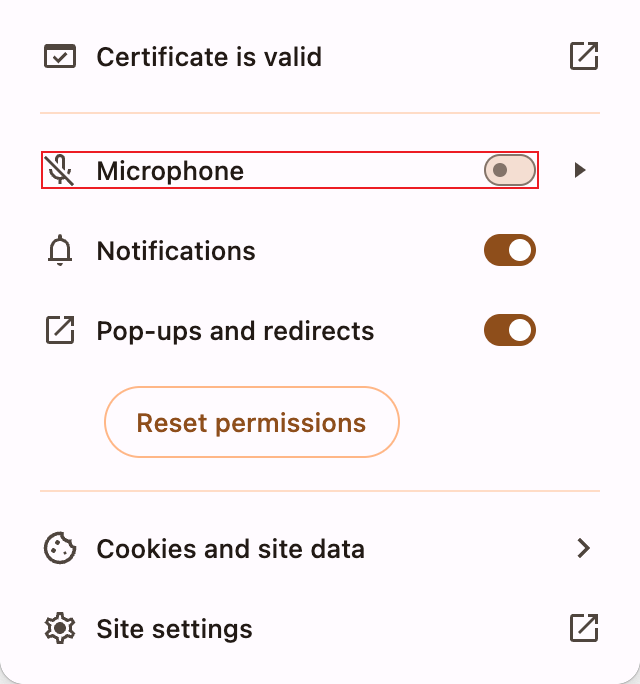
Task: Click the muted microphone icon
Action: click(x=60, y=171)
